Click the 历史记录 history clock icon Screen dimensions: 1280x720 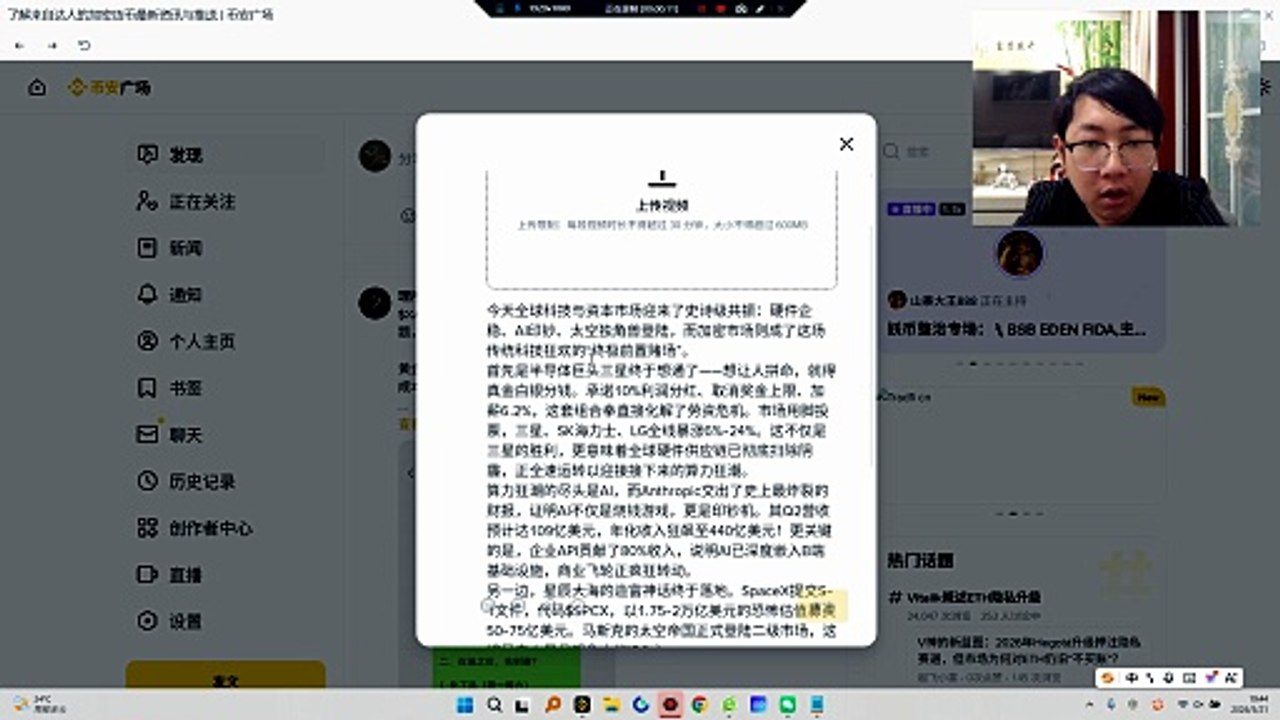pyautogui.click(x=148, y=481)
